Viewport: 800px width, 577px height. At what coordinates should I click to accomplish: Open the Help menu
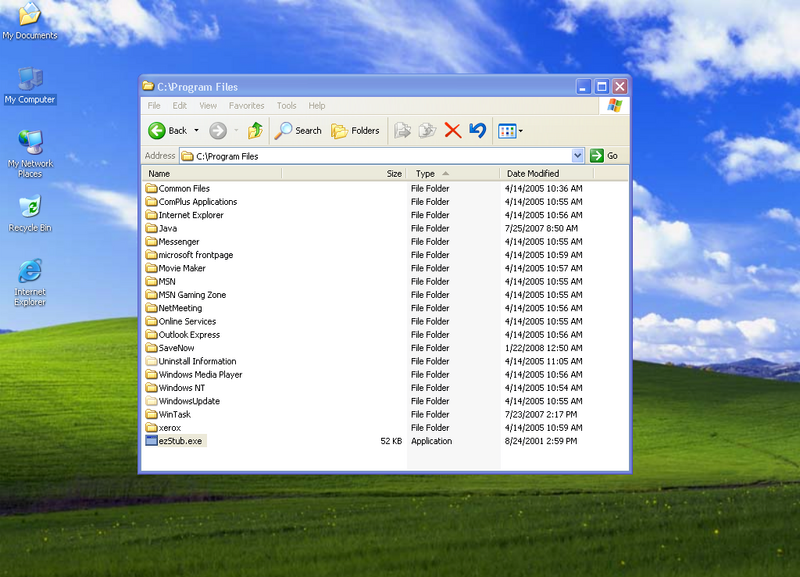click(x=316, y=106)
